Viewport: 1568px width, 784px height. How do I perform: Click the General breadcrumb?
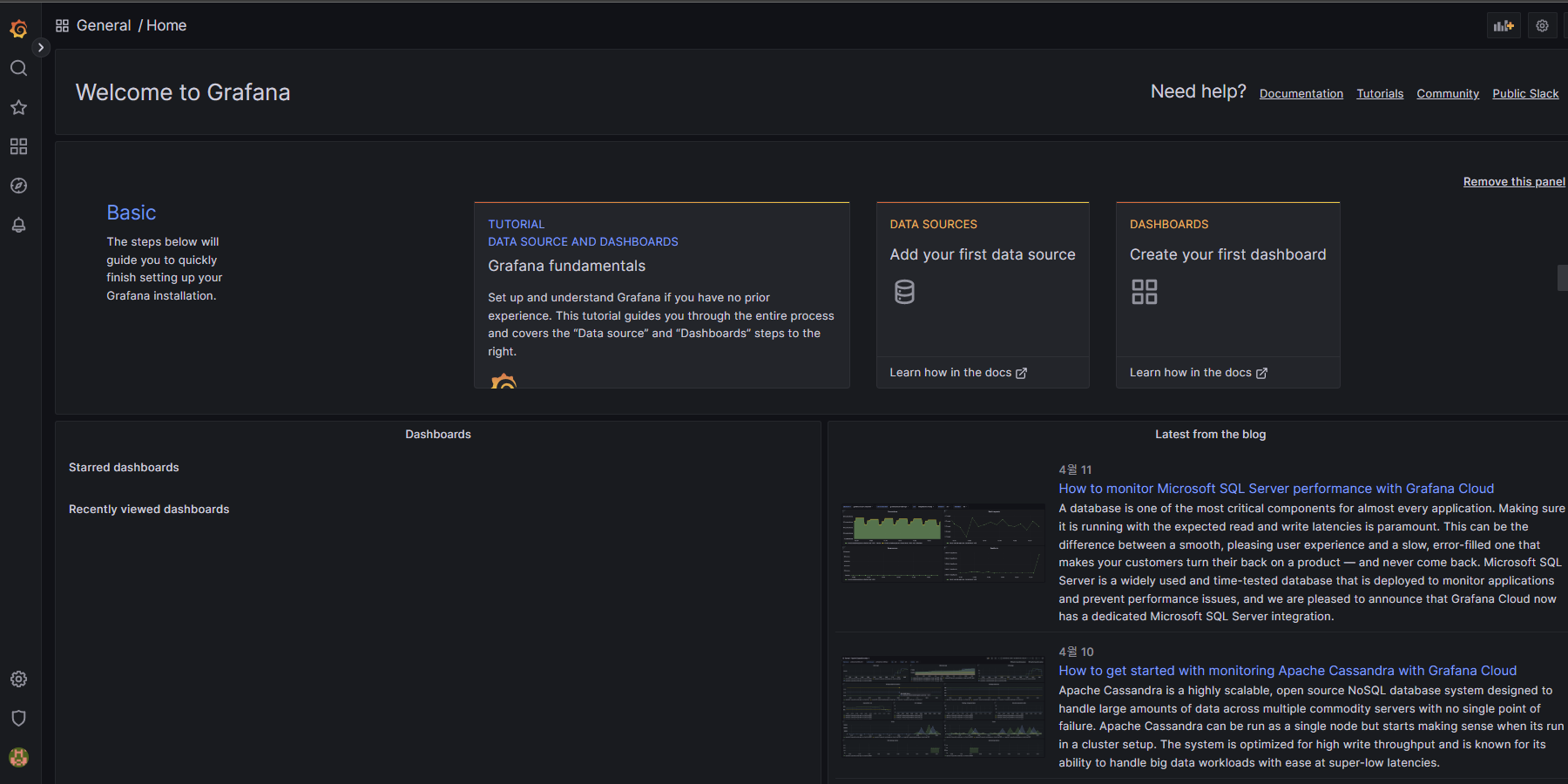click(104, 25)
